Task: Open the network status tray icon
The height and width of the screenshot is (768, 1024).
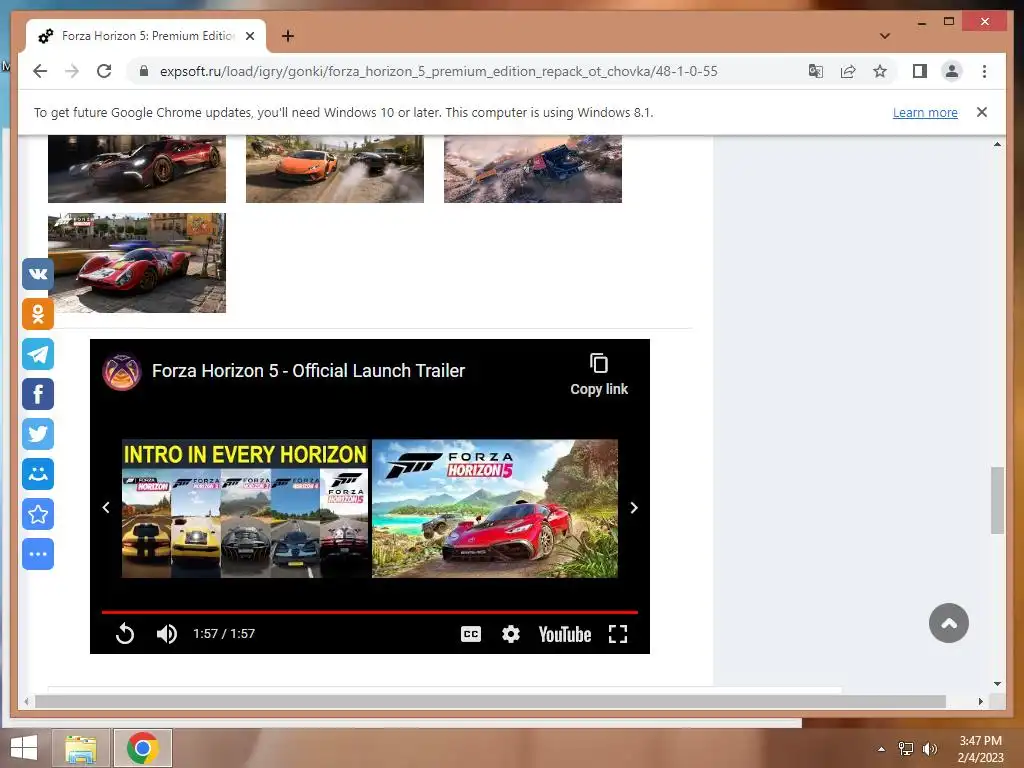Action: (x=906, y=749)
